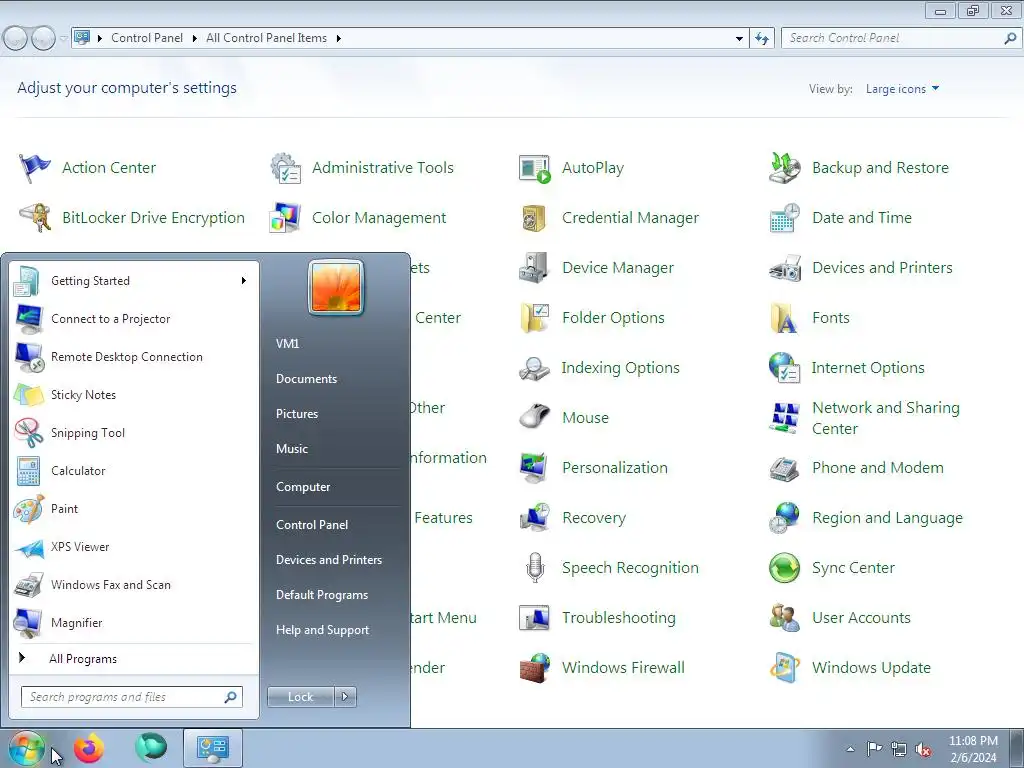Viewport: 1024px width, 768px height.
Task: Click the Search Control Panel field
Action: tap(900, 39)
